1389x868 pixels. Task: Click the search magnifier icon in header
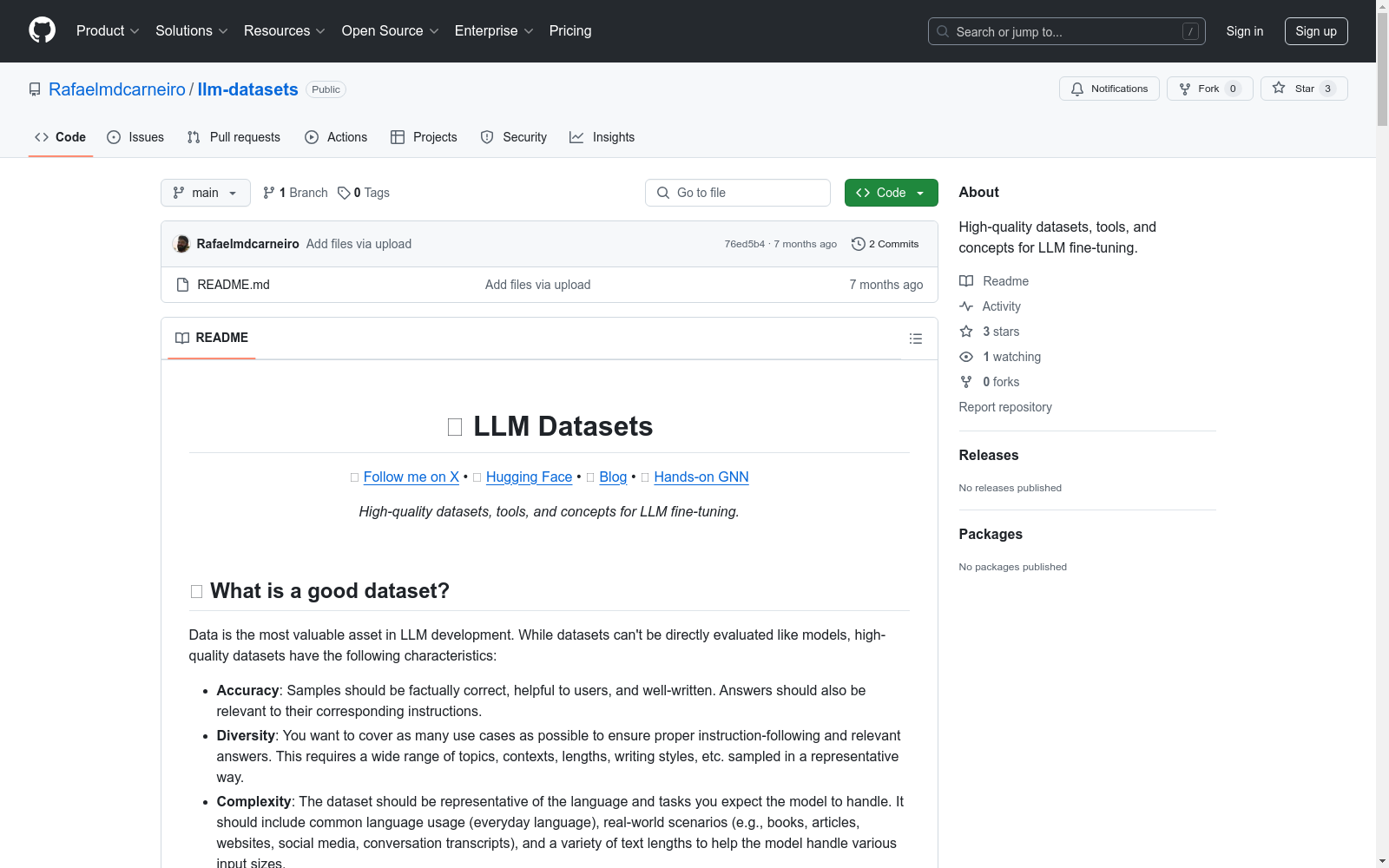point(943,31)
